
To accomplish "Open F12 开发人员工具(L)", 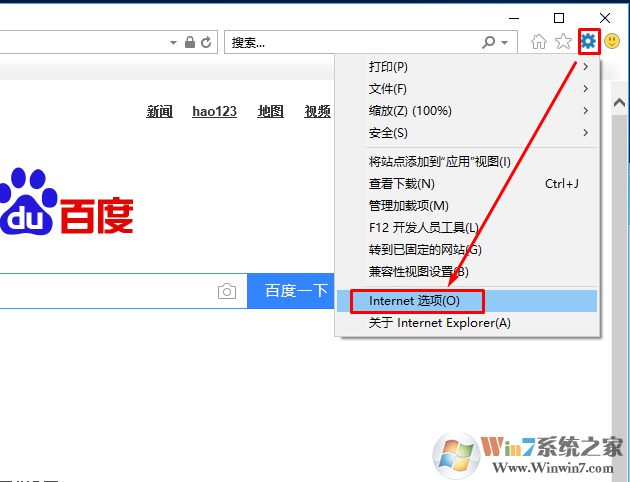I will (467, 228).
